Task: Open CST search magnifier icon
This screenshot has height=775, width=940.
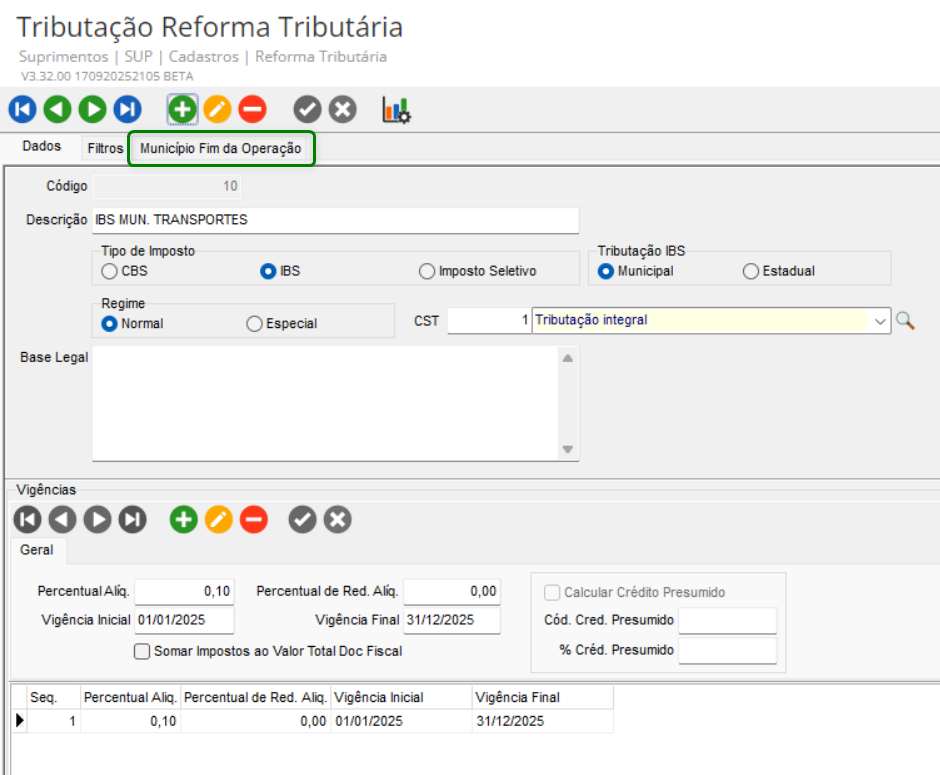Action: tap(905, 321)
